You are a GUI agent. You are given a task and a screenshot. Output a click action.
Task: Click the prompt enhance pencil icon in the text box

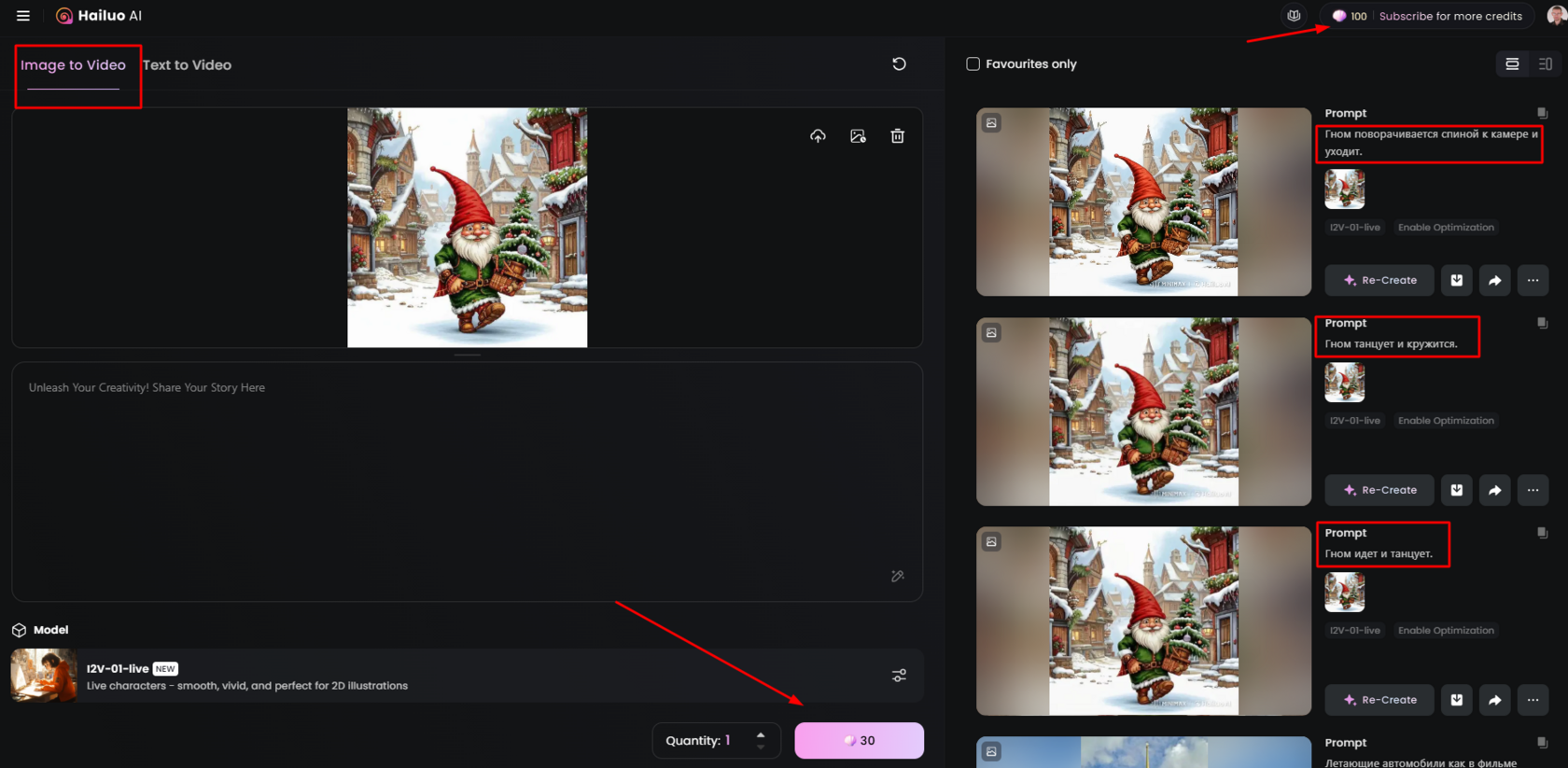pyautogui.click(x=898, y=576)
